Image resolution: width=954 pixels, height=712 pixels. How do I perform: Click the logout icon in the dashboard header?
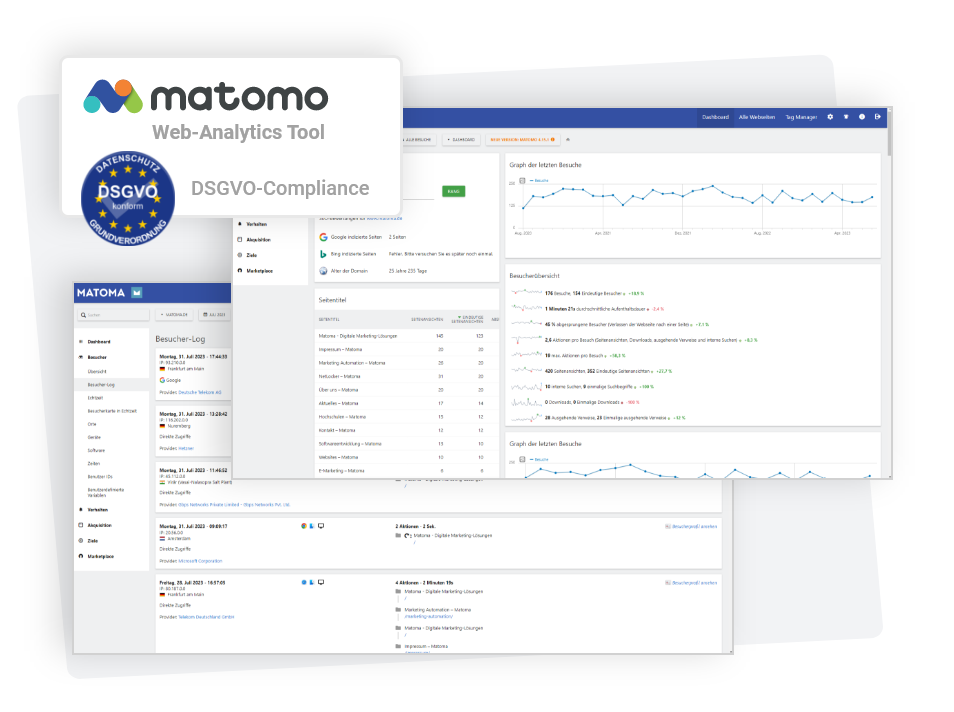click(877, 117)
